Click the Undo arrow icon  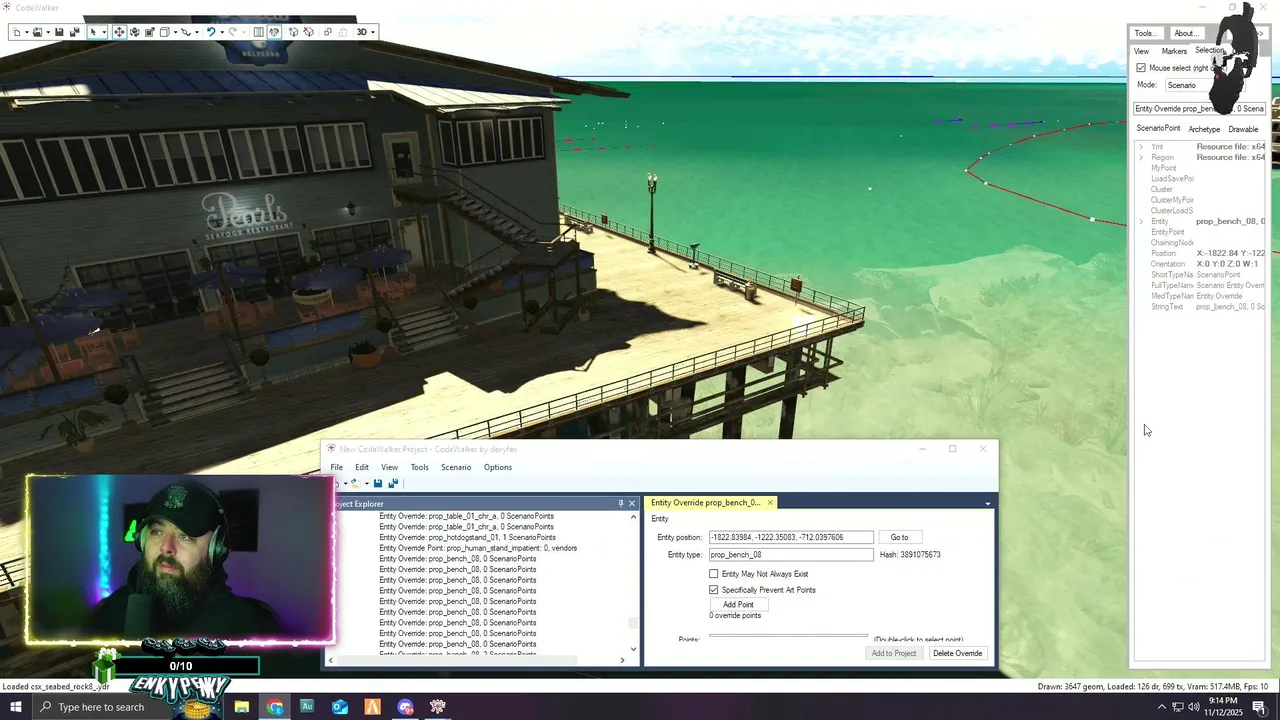[x=211, y=32]
